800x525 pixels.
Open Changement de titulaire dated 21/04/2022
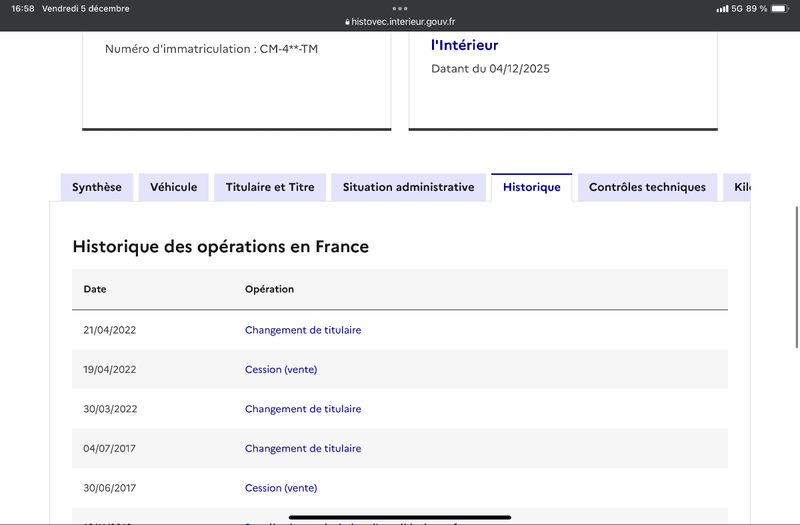click(303, 330)
